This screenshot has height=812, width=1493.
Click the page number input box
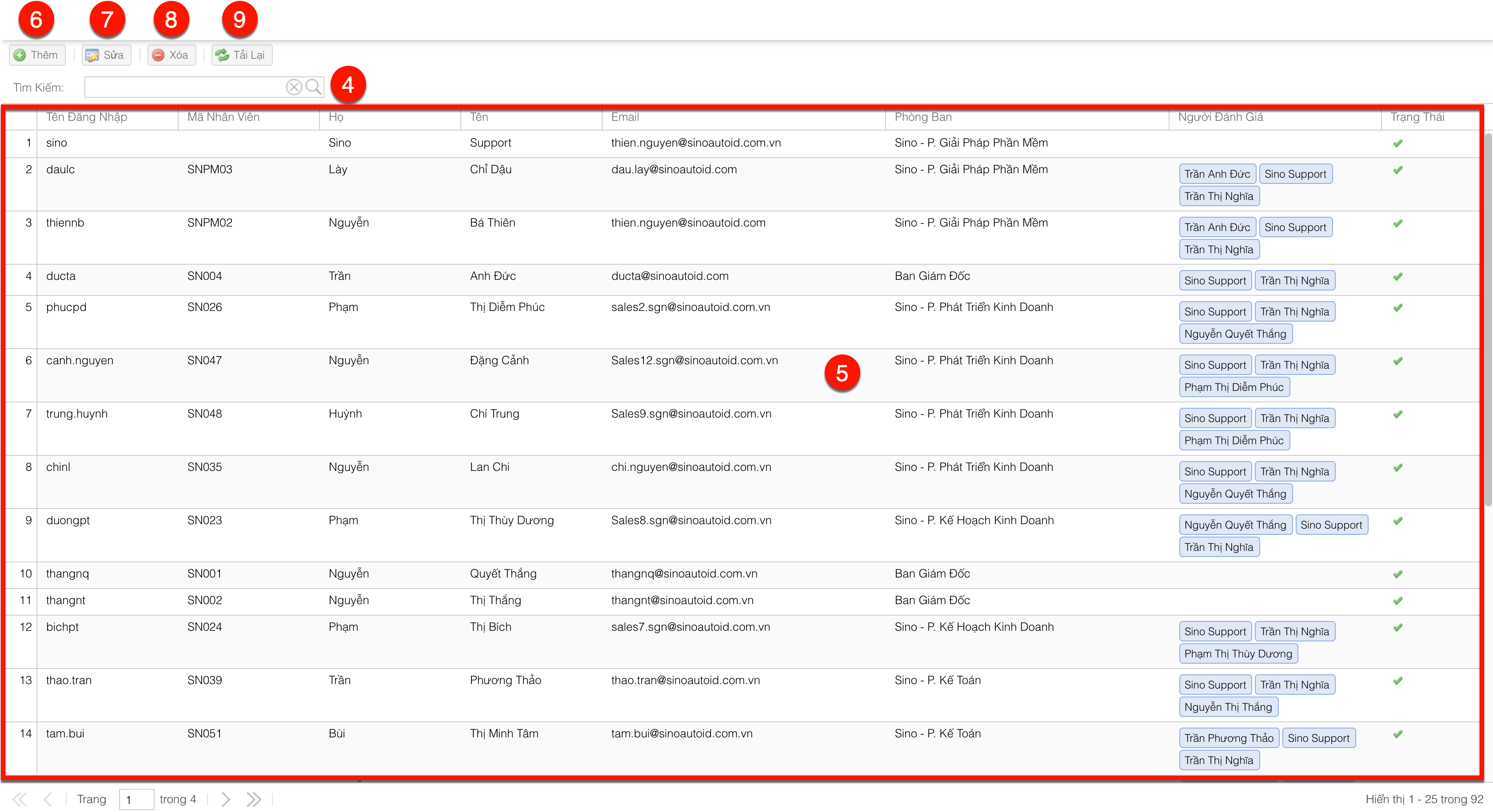point(136,799)
